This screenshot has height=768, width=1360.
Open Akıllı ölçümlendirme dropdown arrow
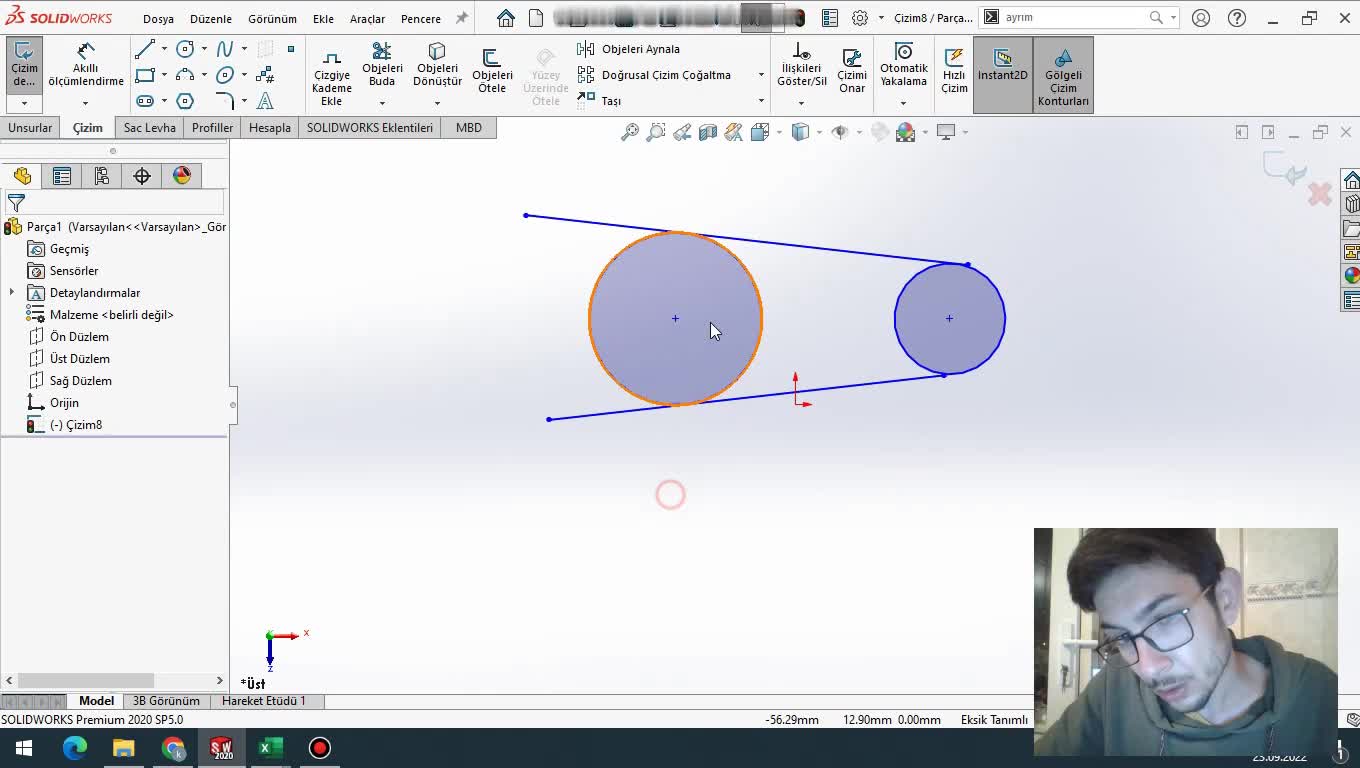pyautogui.click(x=85, y=103)
